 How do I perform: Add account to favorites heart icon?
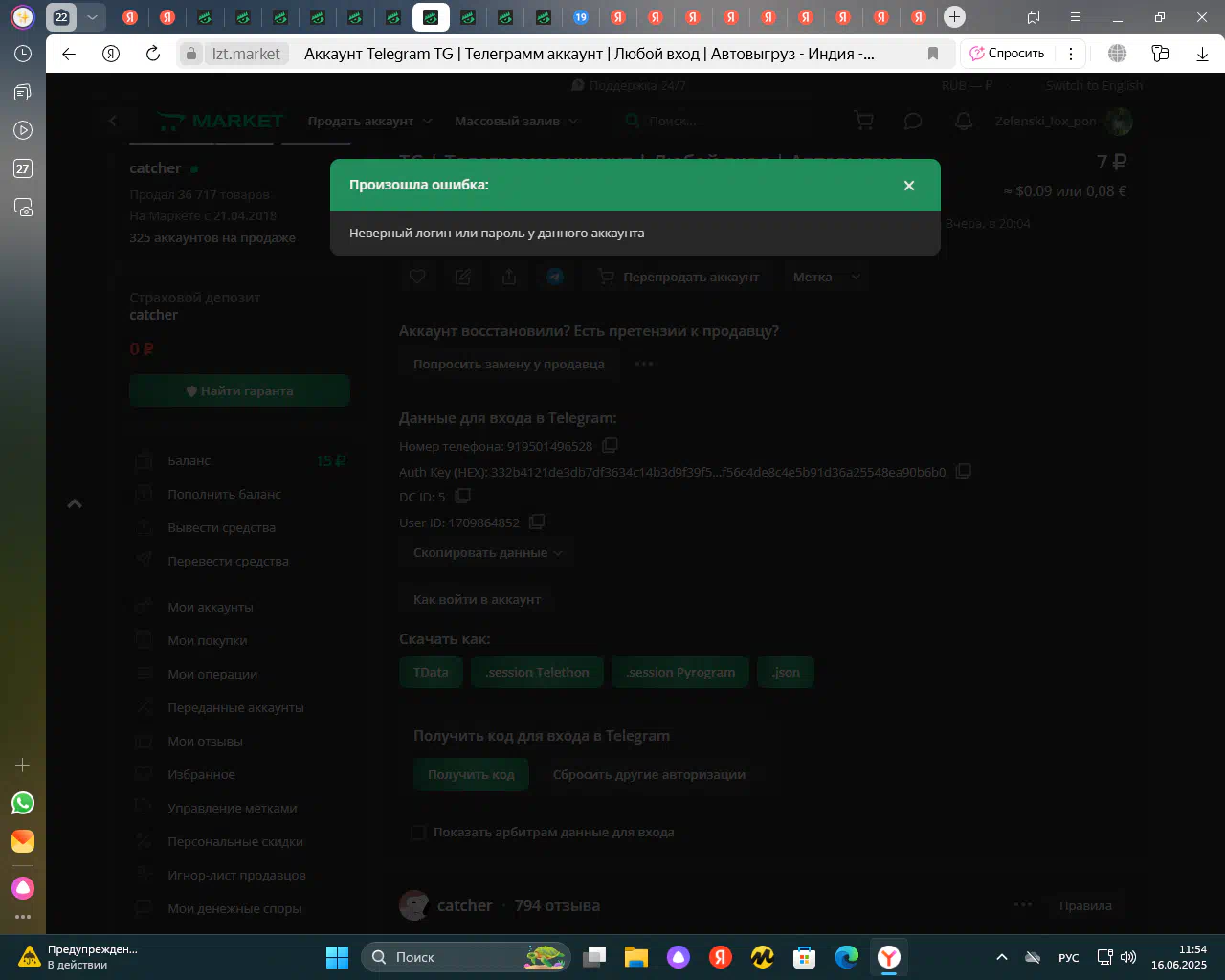(x=417, y=277)
